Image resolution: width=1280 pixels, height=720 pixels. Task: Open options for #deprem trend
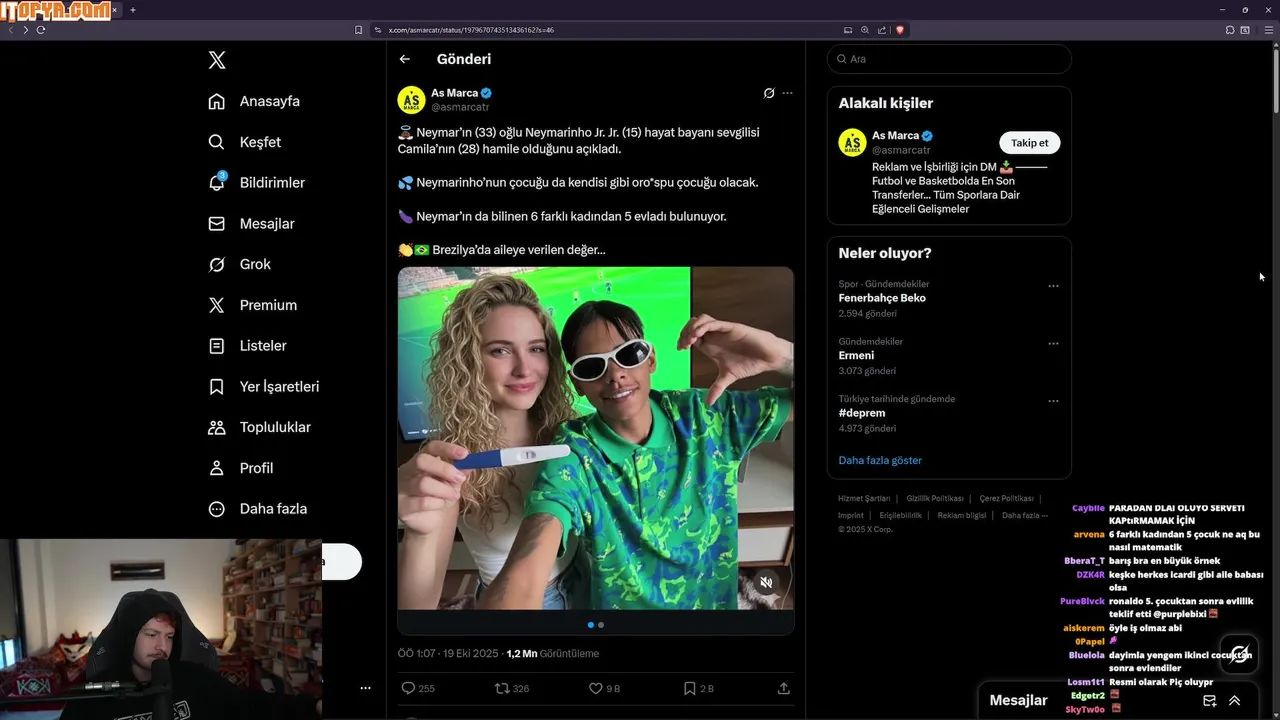click(x=1053, y=401)
